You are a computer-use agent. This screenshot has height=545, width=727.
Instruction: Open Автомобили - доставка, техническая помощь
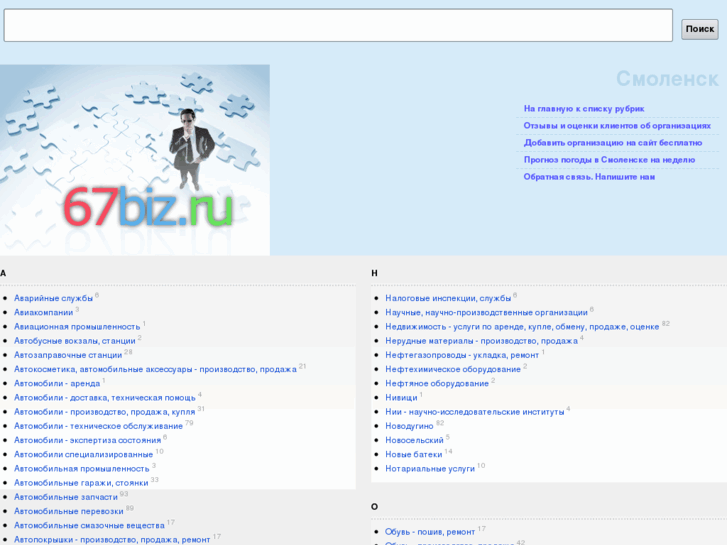pyautogui.click(x=105, y=398)
